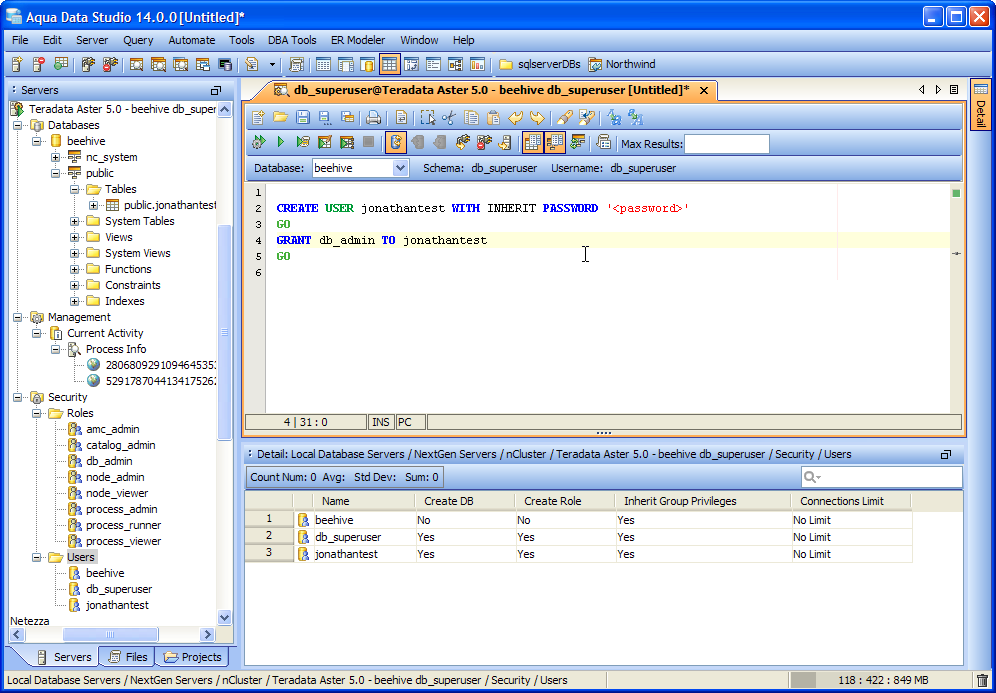Click the Execute All double-arrow icon
Image resolution: width=996 pixels, height=693 pixels.
259,143
